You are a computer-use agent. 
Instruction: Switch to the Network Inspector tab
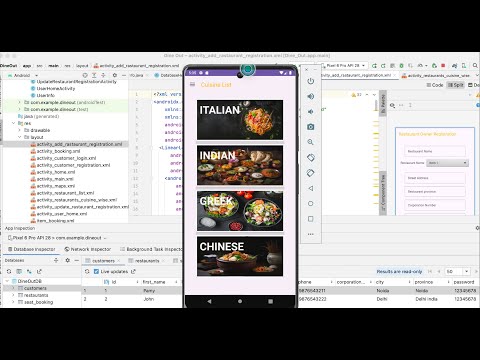click(87, 249)
